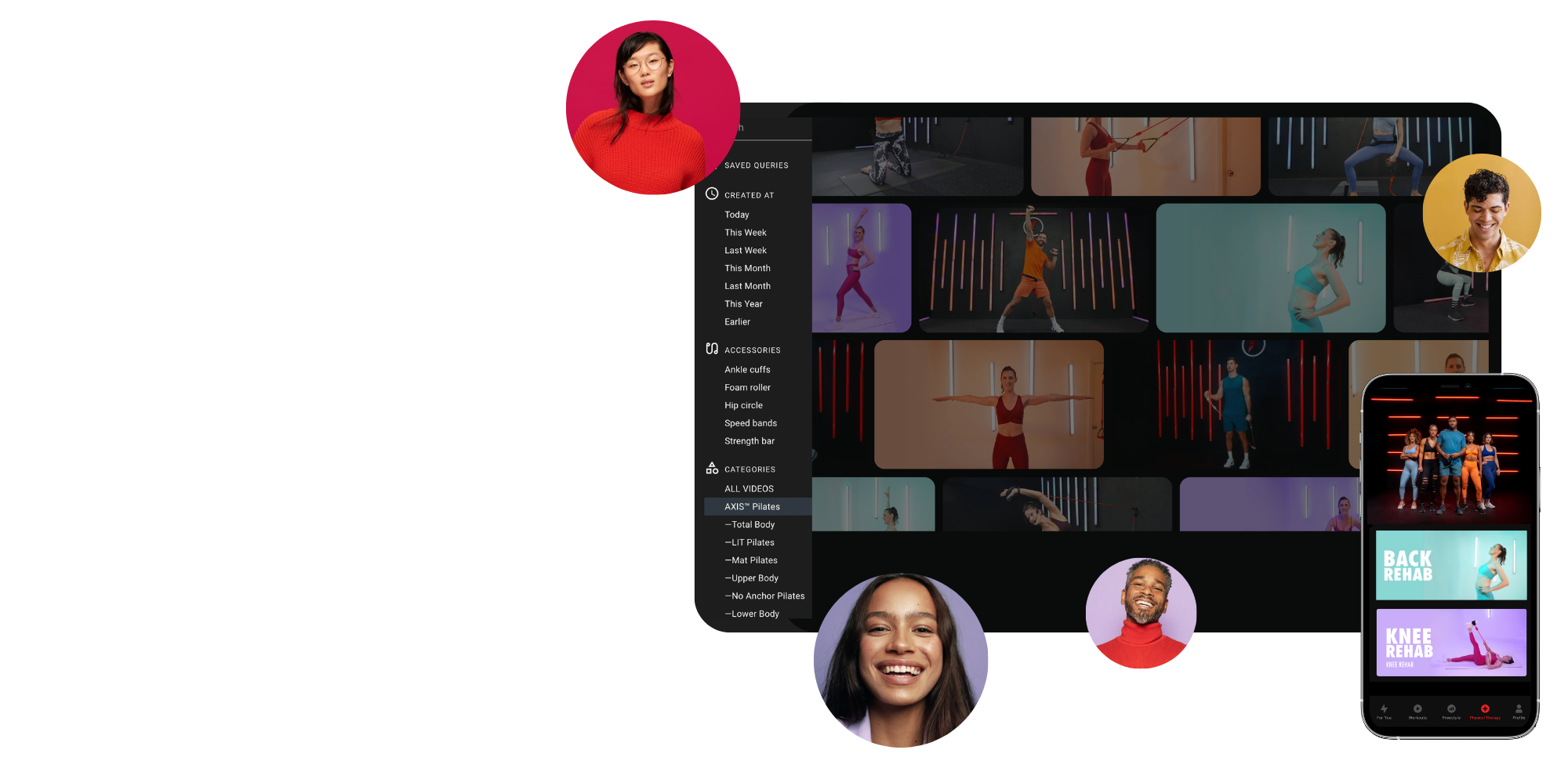Open the orange-shirt trainer video thumbnail
The height and width of the screenshot is (768, 1568).
tap(1033, 268)
